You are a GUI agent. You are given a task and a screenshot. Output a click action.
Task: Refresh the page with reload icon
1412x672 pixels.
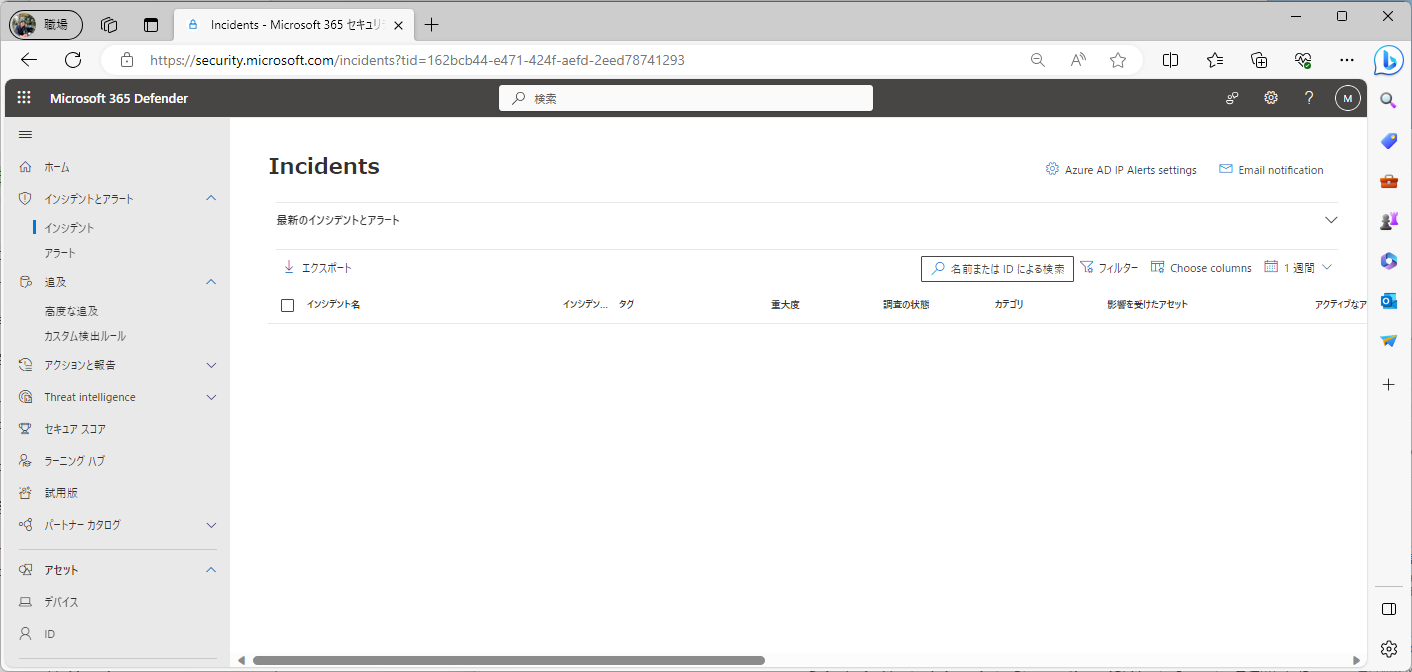73,60
